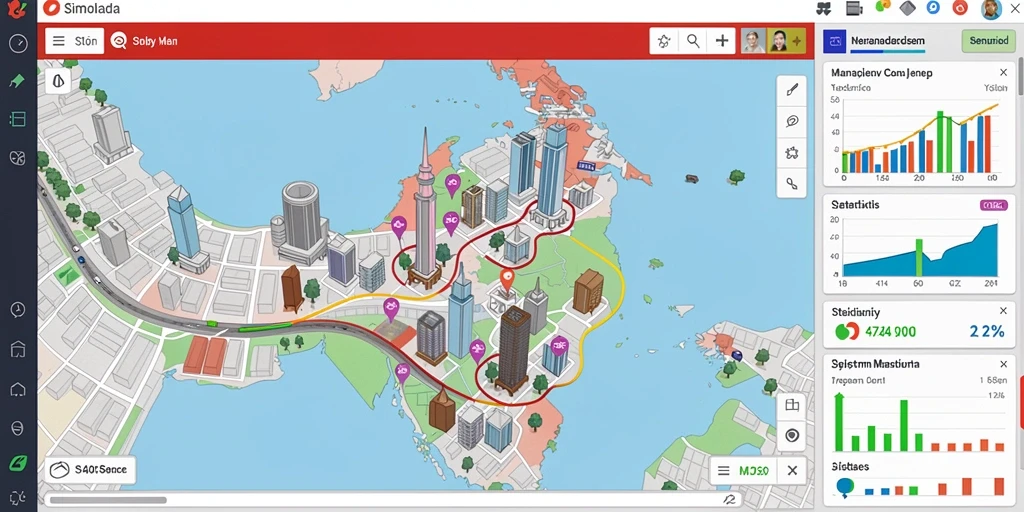Toggle the leaf icon button on map corner
The image size is (1024, 512).
(x=59, y=81)
